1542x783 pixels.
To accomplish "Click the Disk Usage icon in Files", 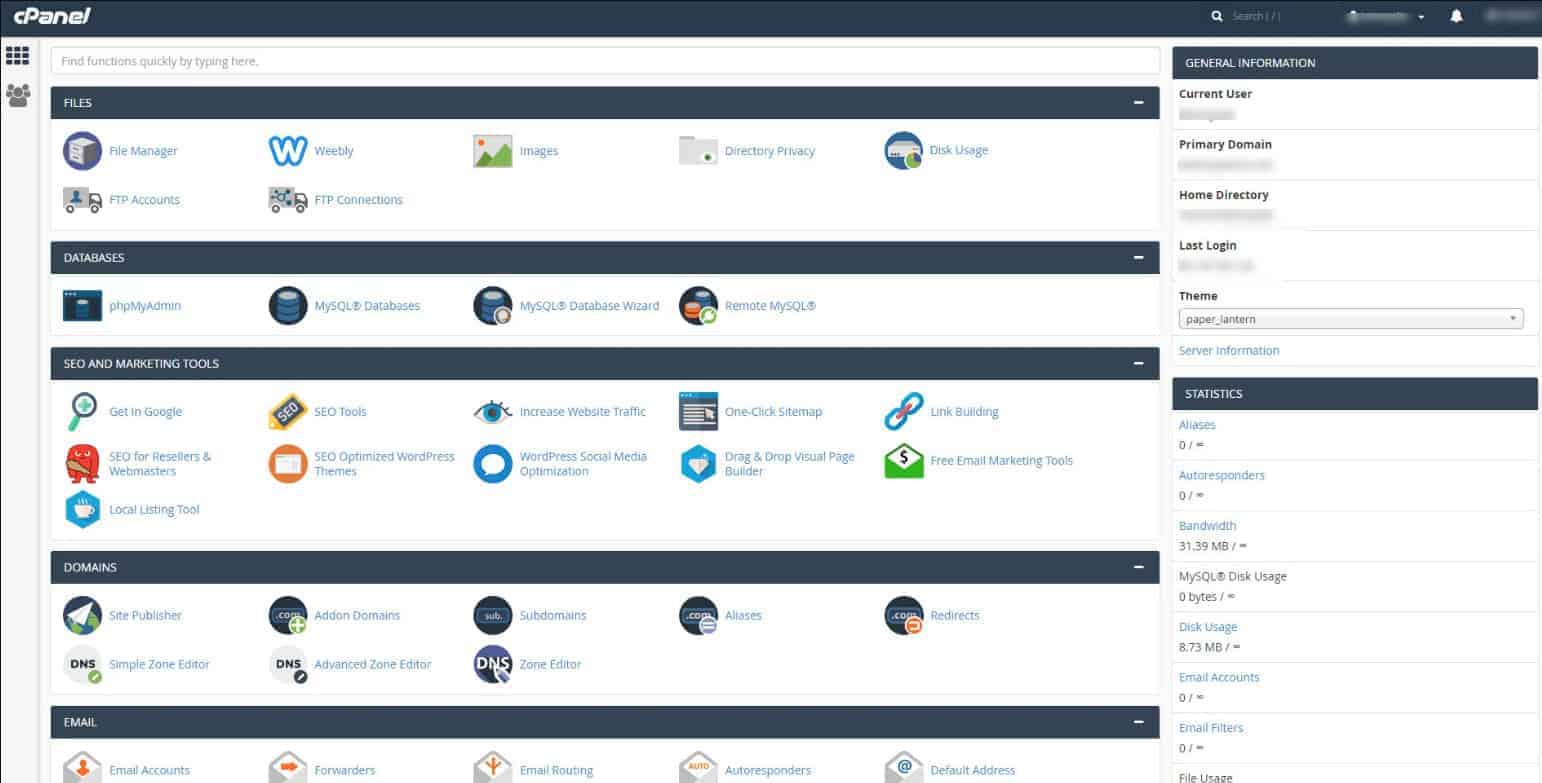I will (904, 151).
